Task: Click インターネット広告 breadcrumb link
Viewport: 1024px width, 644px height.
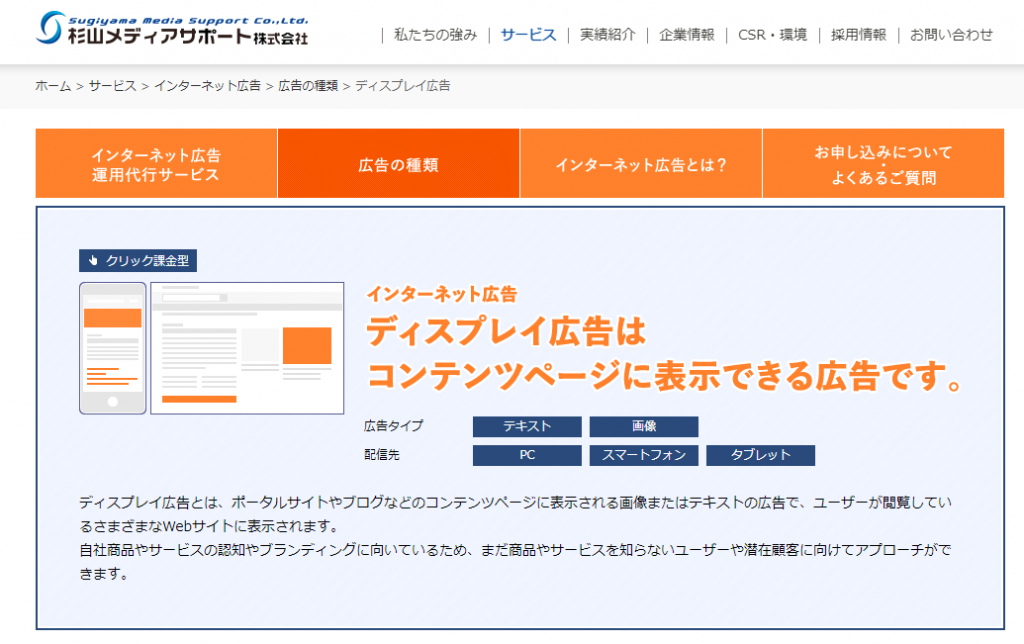Action: (x=207, y=86)
